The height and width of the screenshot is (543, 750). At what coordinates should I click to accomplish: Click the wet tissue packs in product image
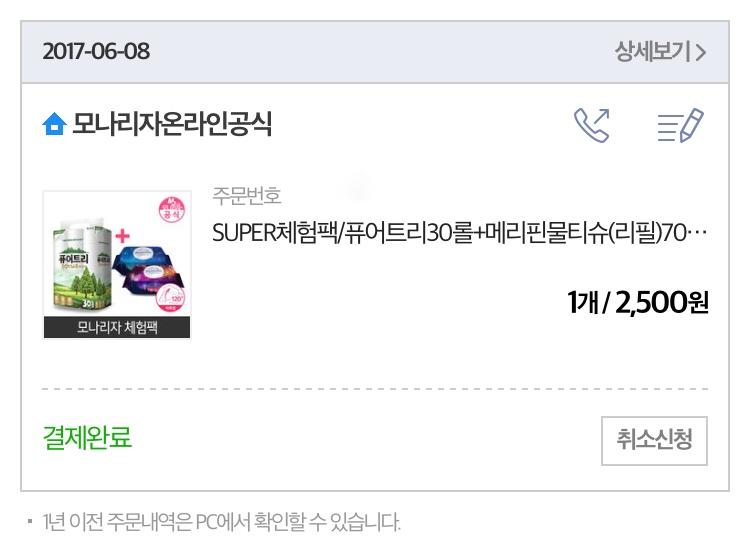148,268
